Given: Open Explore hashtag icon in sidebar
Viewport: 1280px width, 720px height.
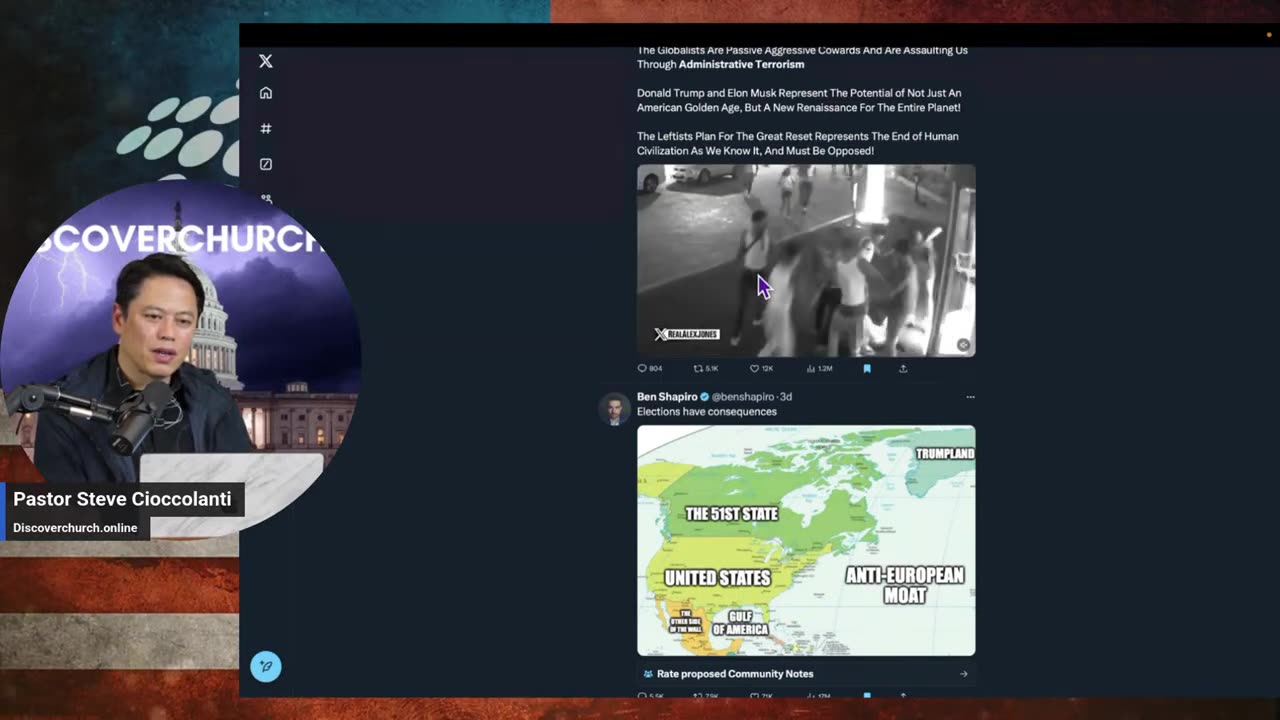Looking at the screenshot, I should coord(266,128).
